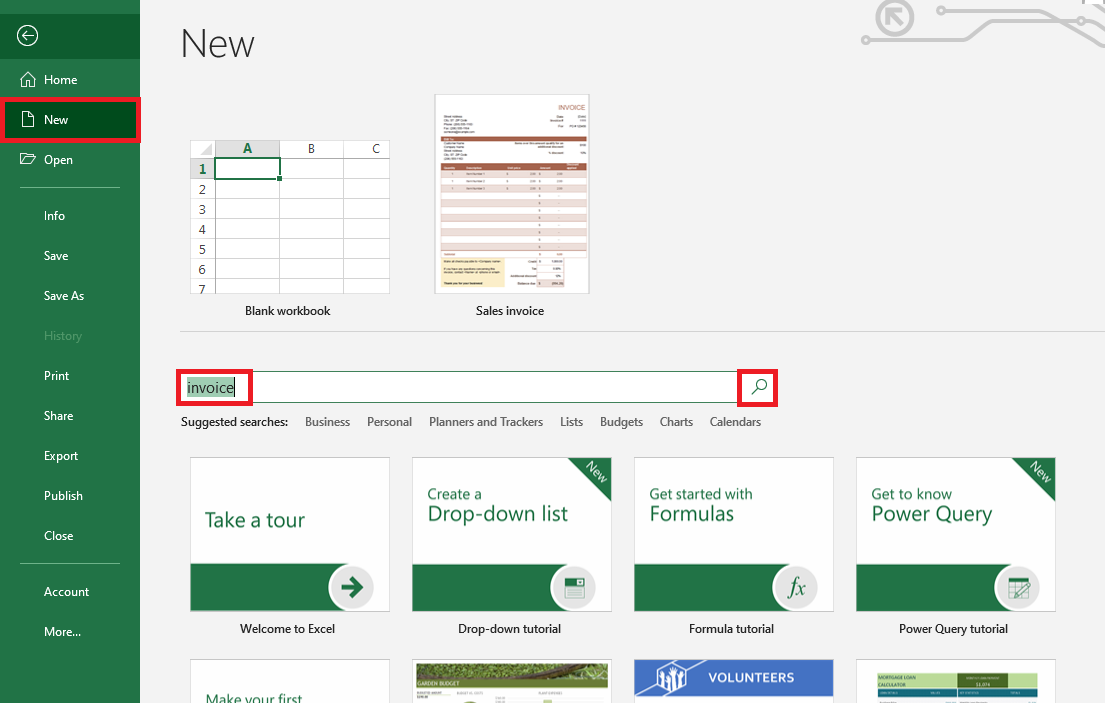
Task: Click the drop-down list icon on the card
Action: pos(574,587)
